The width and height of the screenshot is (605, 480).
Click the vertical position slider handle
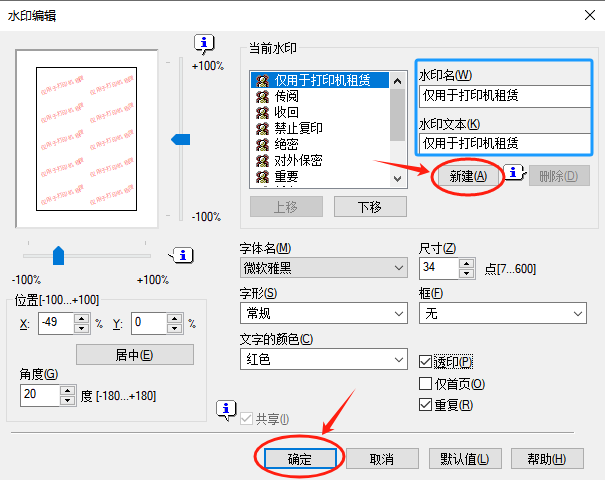pyautogui.click(x=180, y=140)
